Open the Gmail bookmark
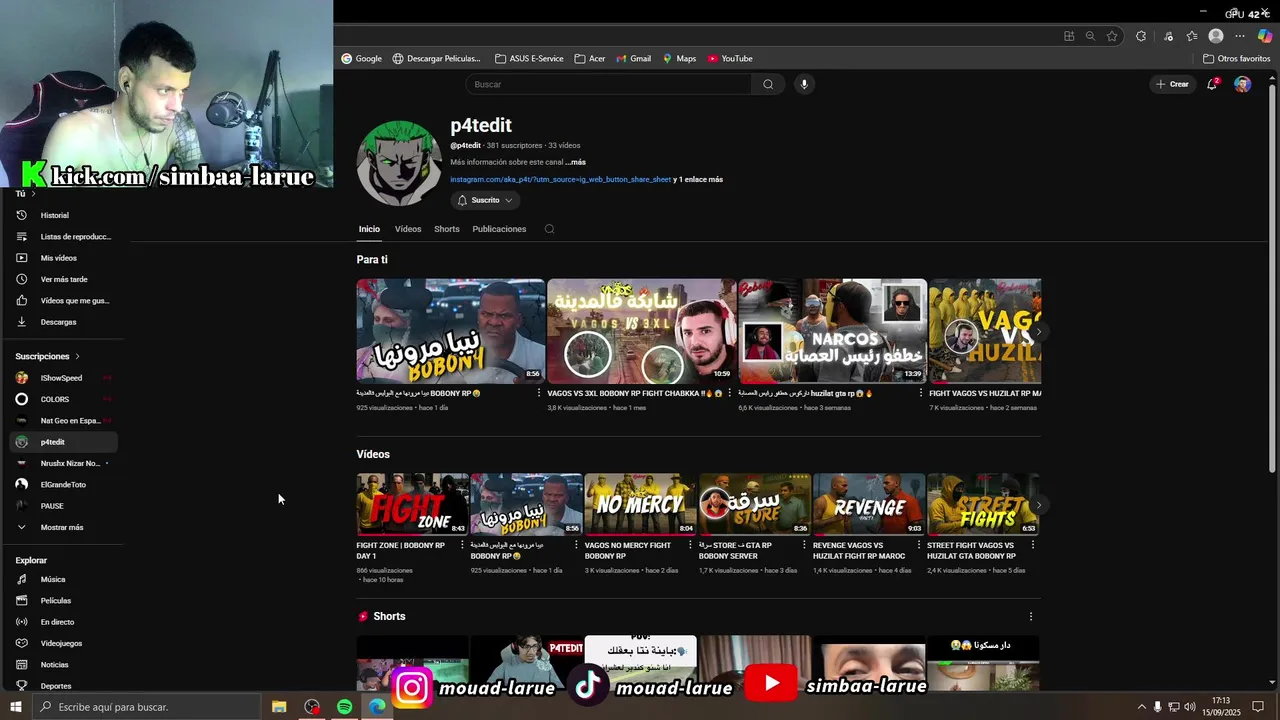Image resolution: width=1280 pixels, height=720 pixels. click(634, 58)
